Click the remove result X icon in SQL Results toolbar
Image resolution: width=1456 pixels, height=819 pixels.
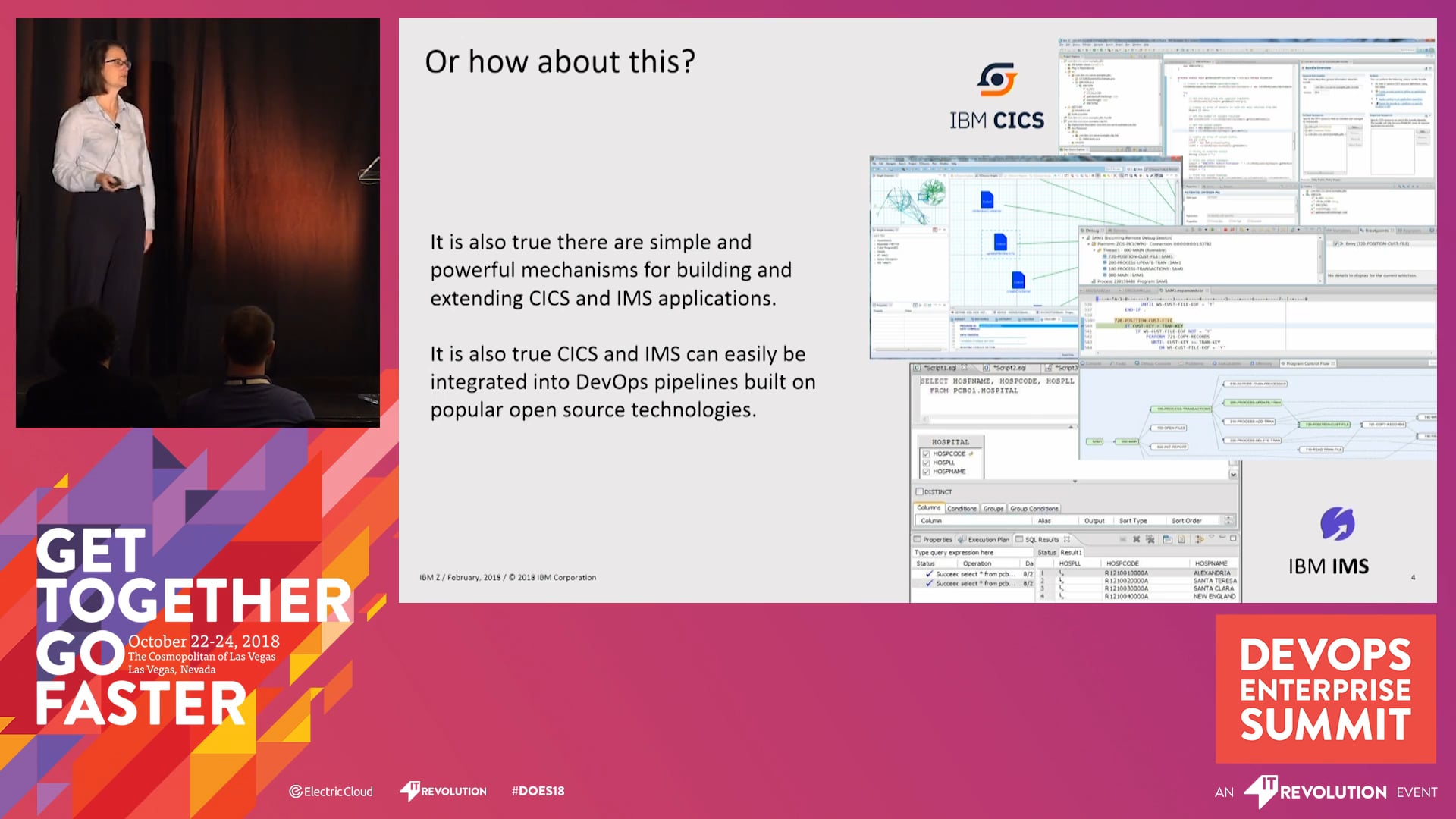[x=1136, y=539]
